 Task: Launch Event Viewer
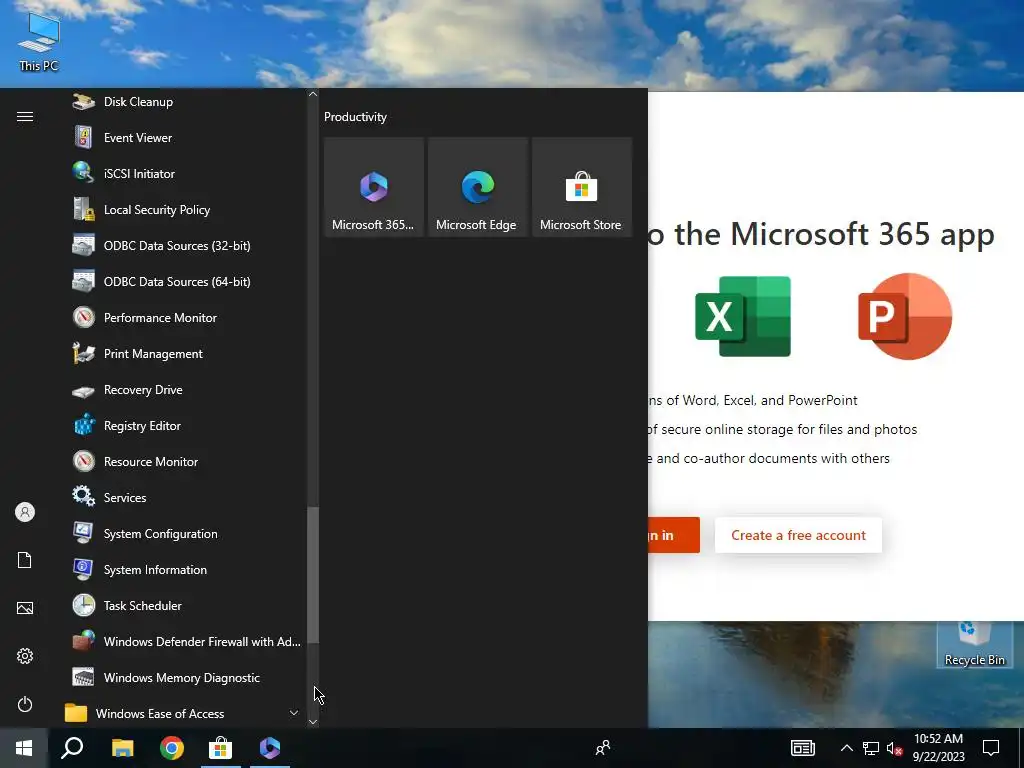[x=183, y=138]
